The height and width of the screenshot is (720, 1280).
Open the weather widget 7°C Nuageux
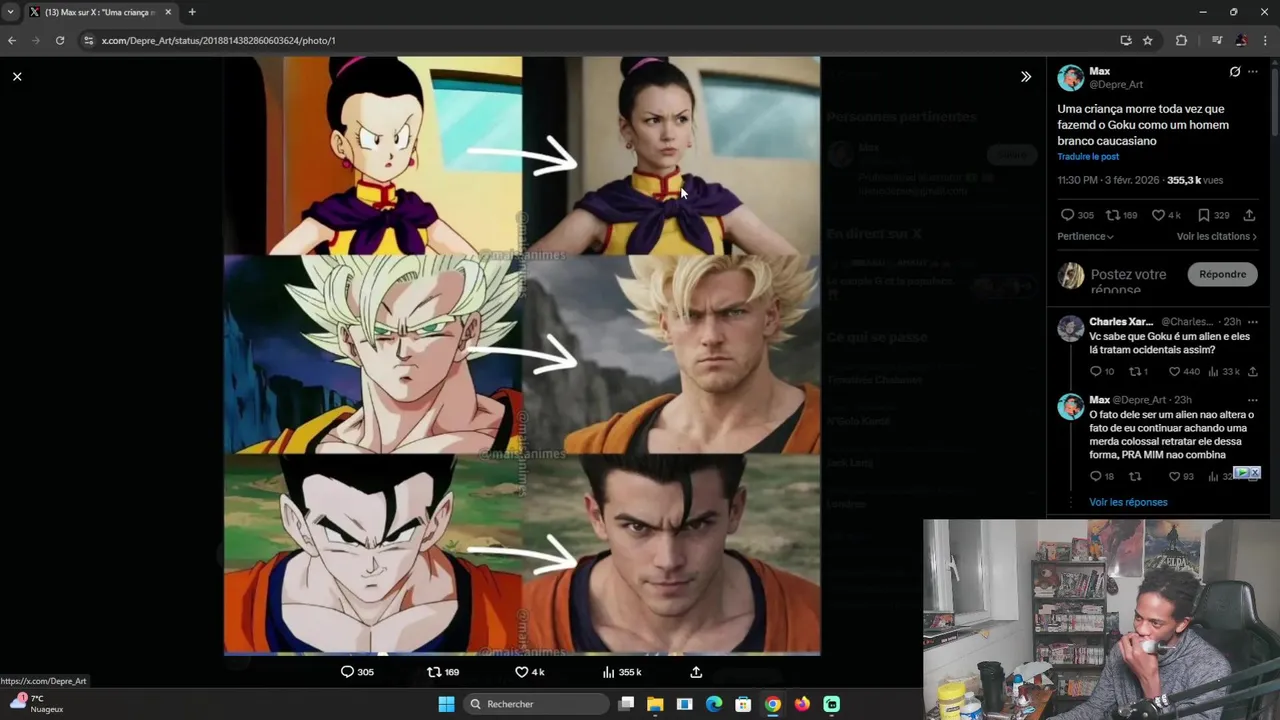pyautogui.click(x=37, y=703)
